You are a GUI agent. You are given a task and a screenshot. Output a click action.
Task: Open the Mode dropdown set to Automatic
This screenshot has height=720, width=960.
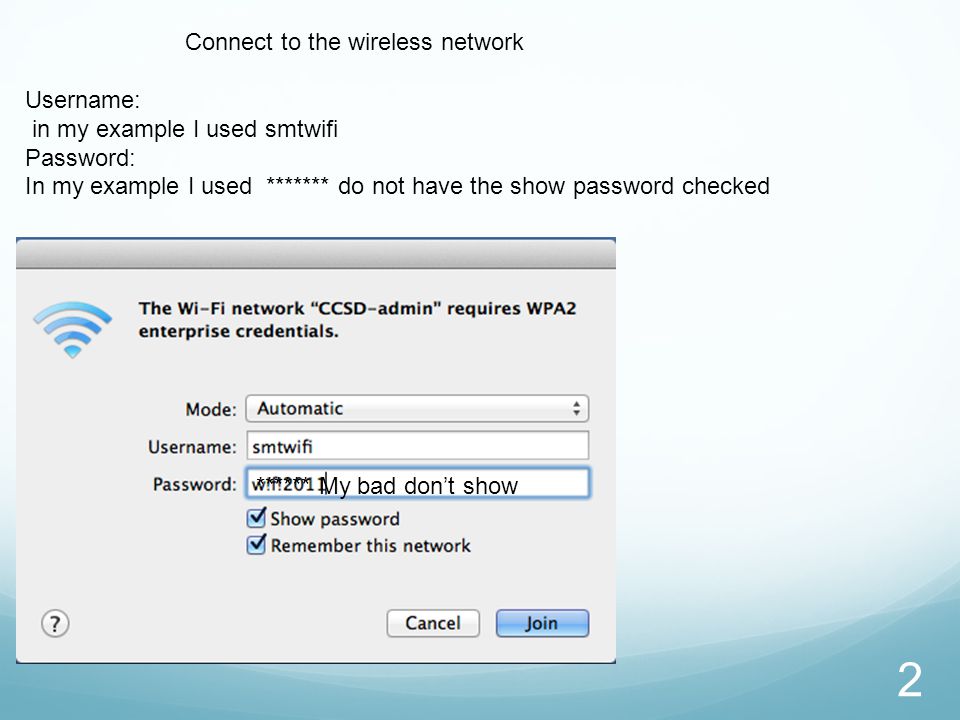click(417, 408)
